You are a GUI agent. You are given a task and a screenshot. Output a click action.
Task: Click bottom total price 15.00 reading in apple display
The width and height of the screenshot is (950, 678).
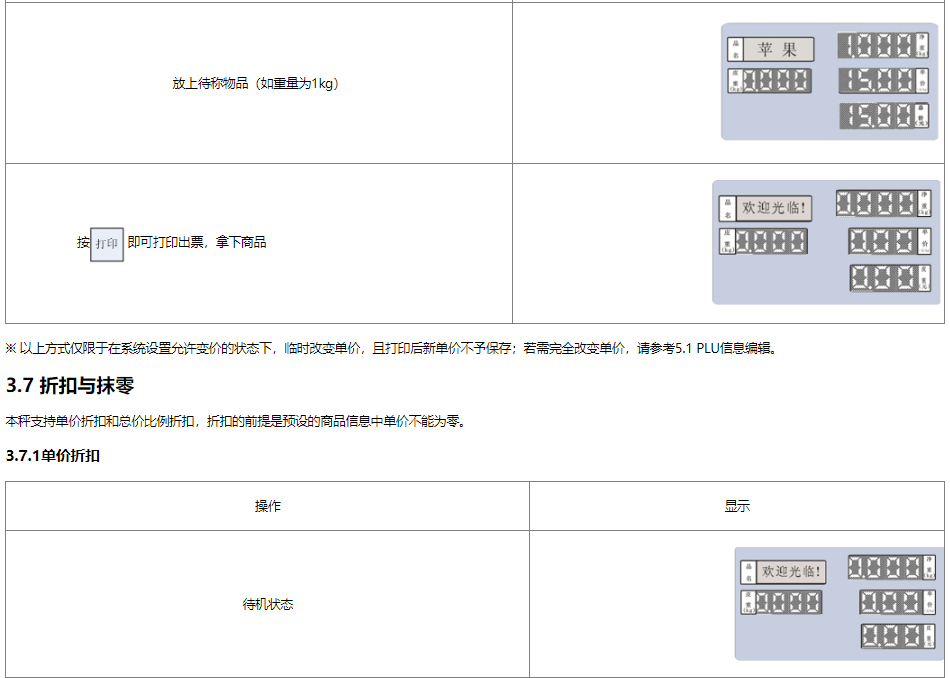pyautogui.click(x=877, y=116)
